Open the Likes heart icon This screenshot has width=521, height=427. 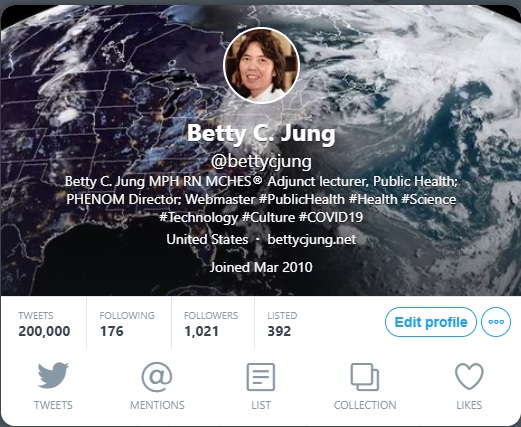(469, 376)
